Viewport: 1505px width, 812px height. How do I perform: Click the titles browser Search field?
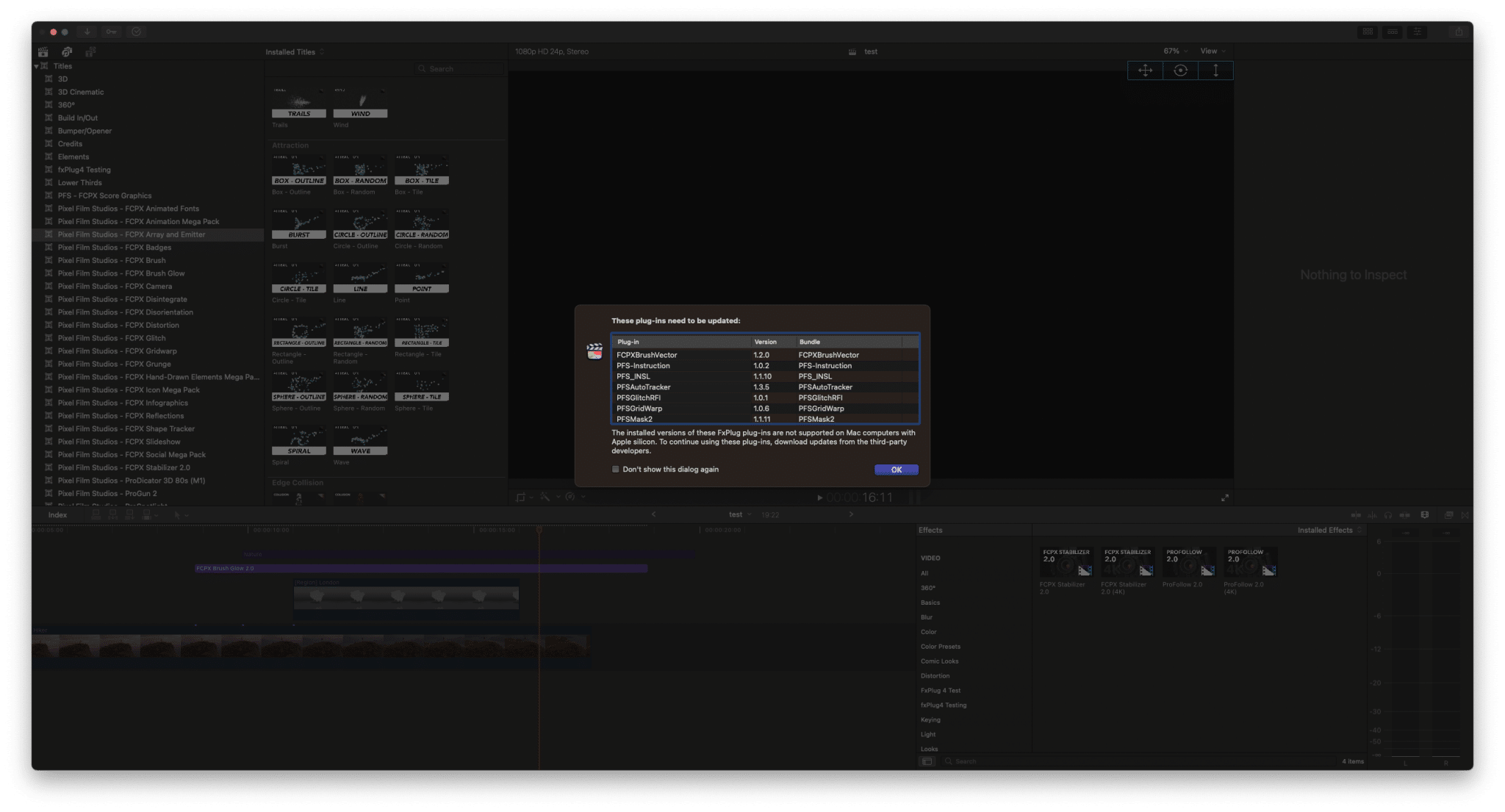(459, 68)
